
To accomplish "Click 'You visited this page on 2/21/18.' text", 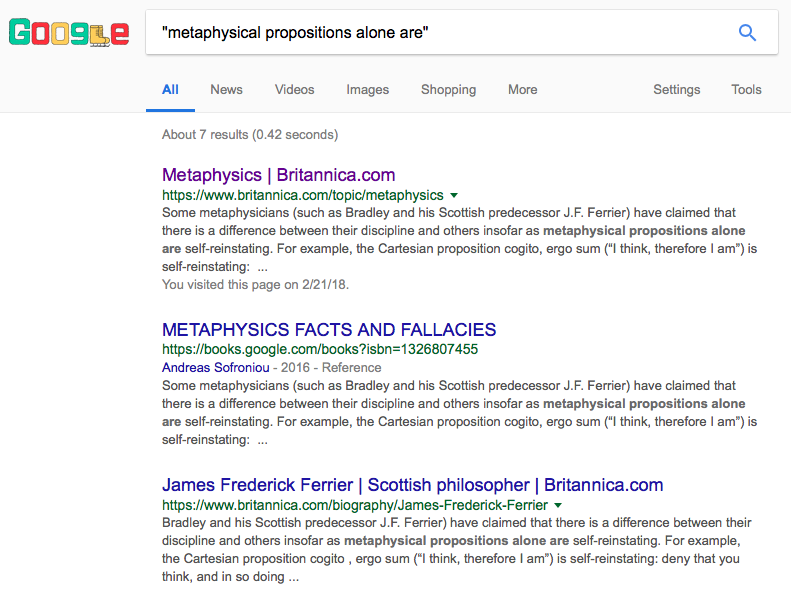I will (255, 285).
